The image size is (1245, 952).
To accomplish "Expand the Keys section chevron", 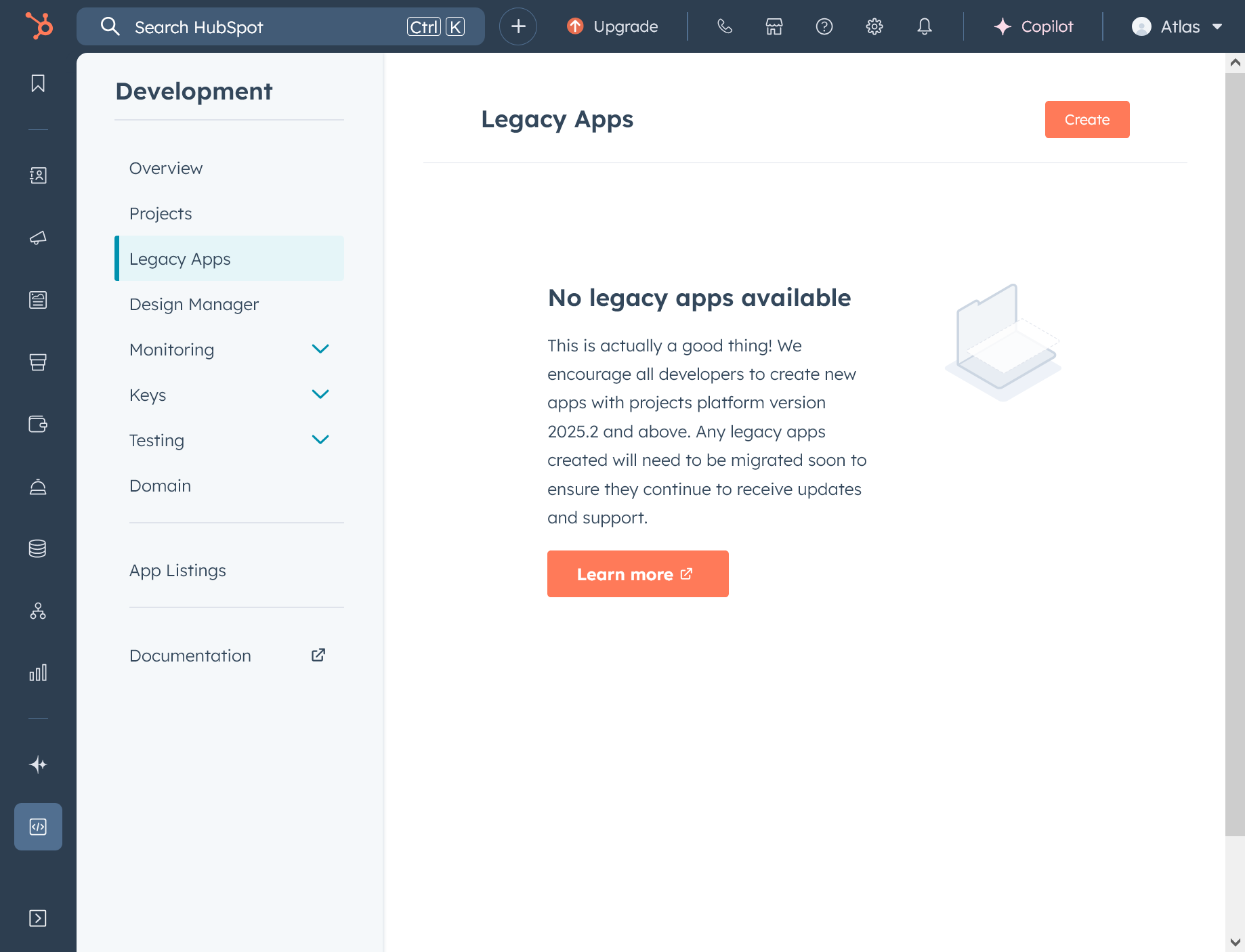I will point(320,395).
